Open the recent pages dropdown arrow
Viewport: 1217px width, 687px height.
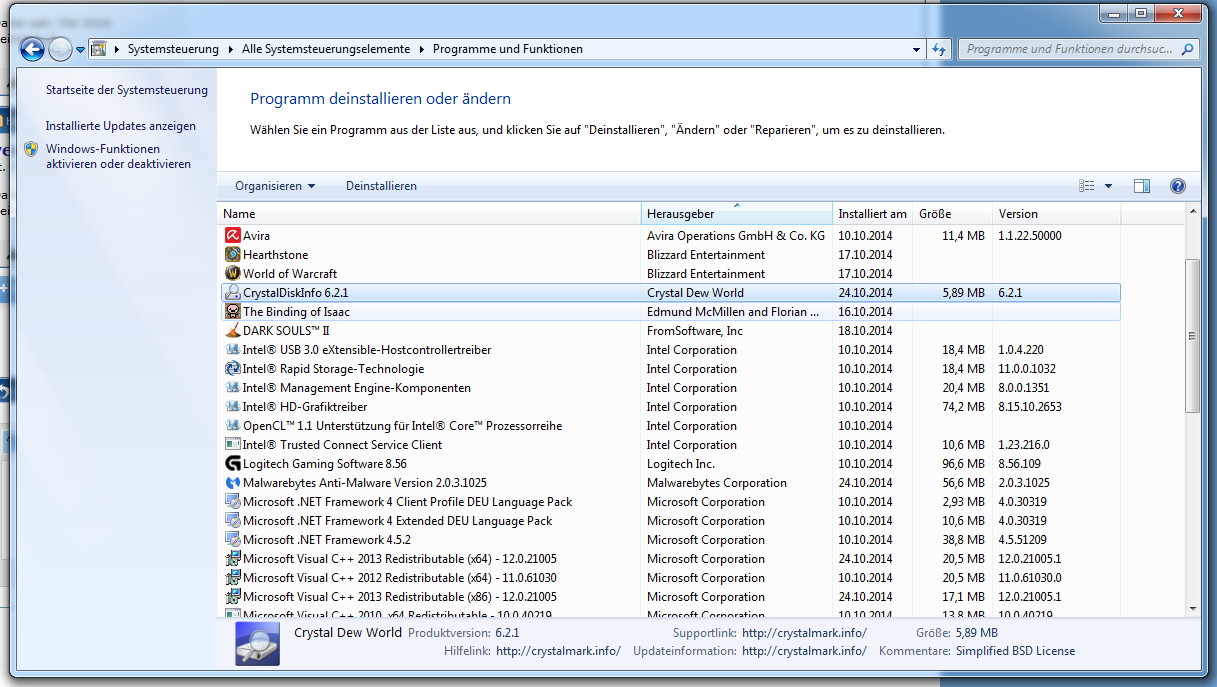pyautogui.click(x=79, y=49)
